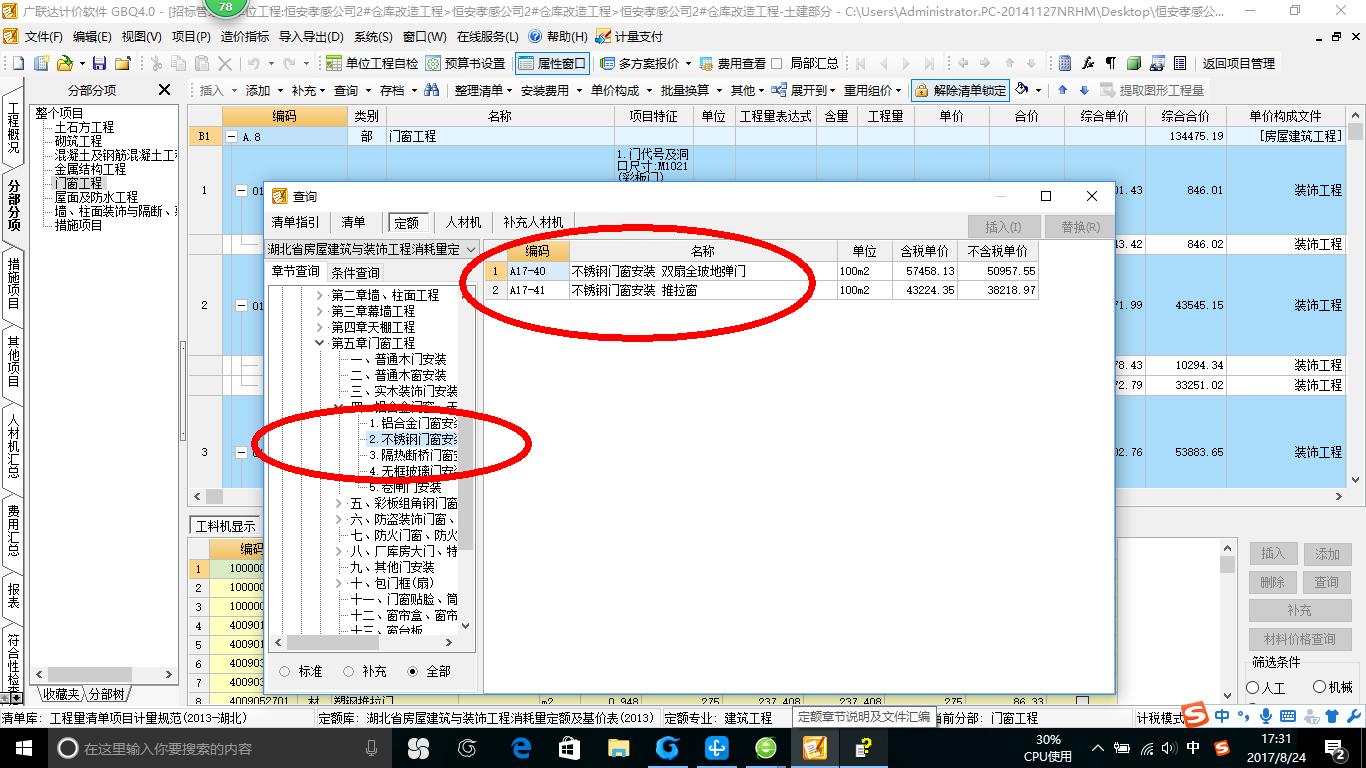Expand 第三章幕墙工程 tree node
Viewport: 1366px width, 768px height.
[x=320, y=312]
